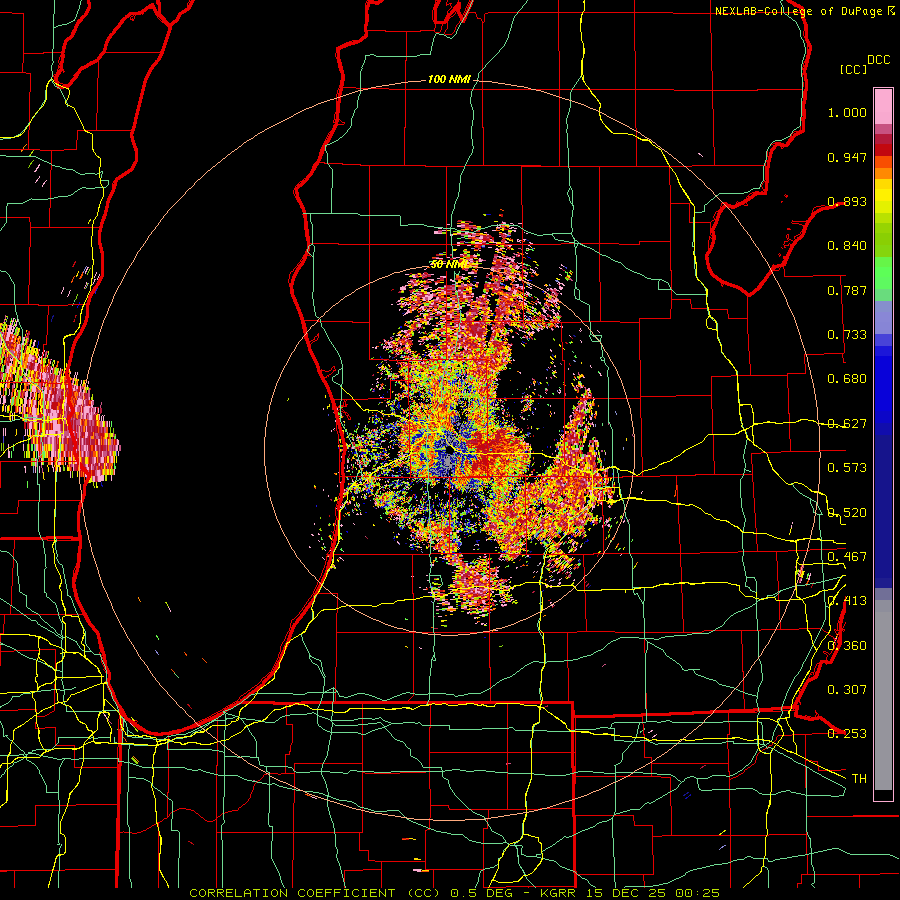Screen dimensions: 900x900
Task: Click the TH legend label
Action: point(859,779)
